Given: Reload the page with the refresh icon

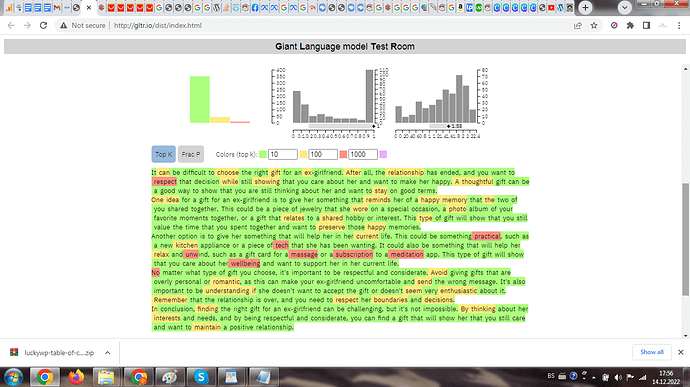Looking at the screenshot, I should 43,26.
